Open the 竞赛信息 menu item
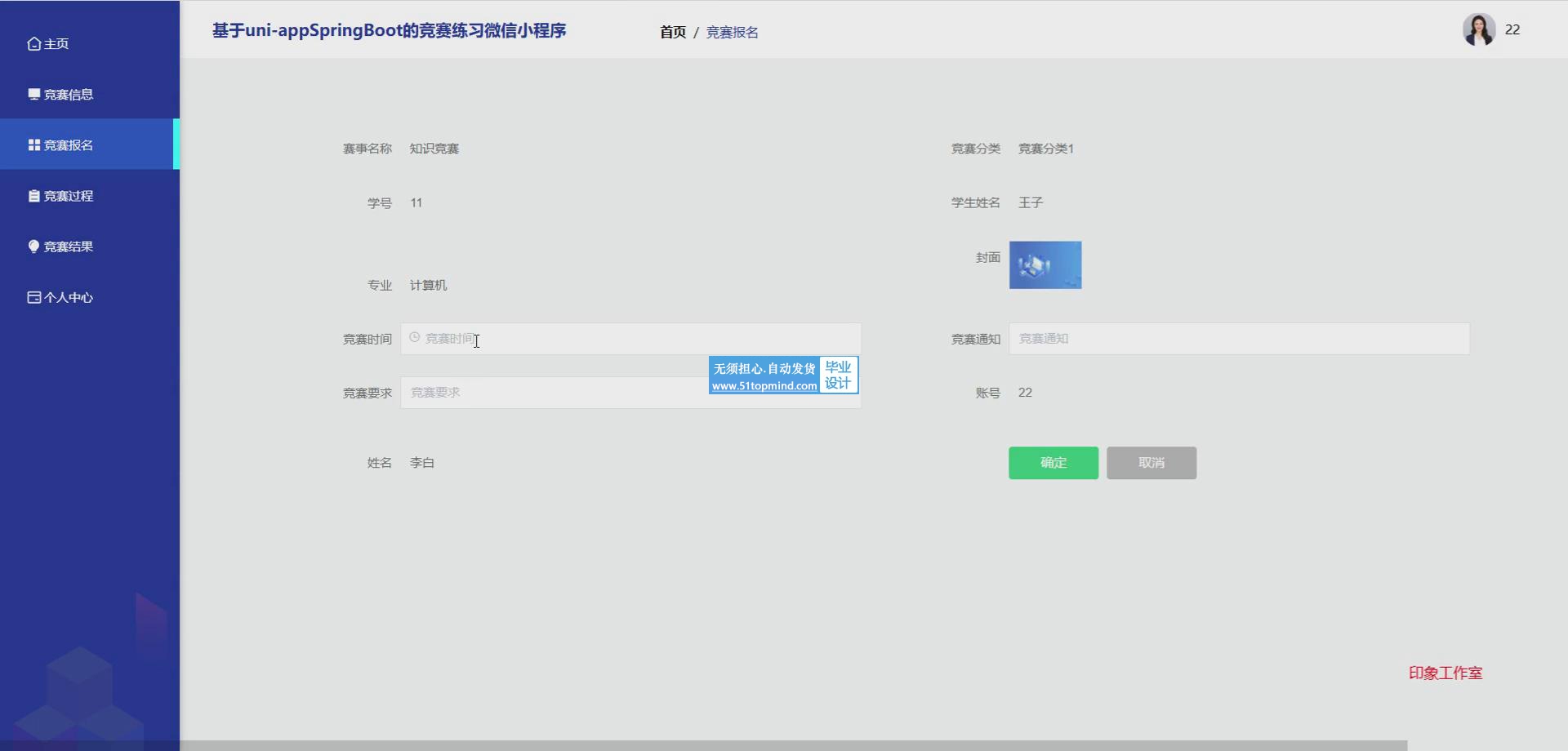 (x=69, y=95)
